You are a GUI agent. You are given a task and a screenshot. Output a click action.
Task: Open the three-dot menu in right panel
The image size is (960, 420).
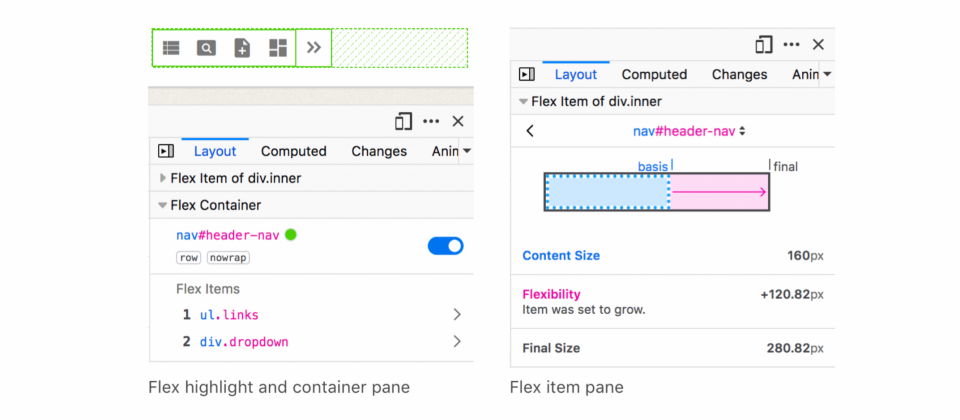click(792, 45)
